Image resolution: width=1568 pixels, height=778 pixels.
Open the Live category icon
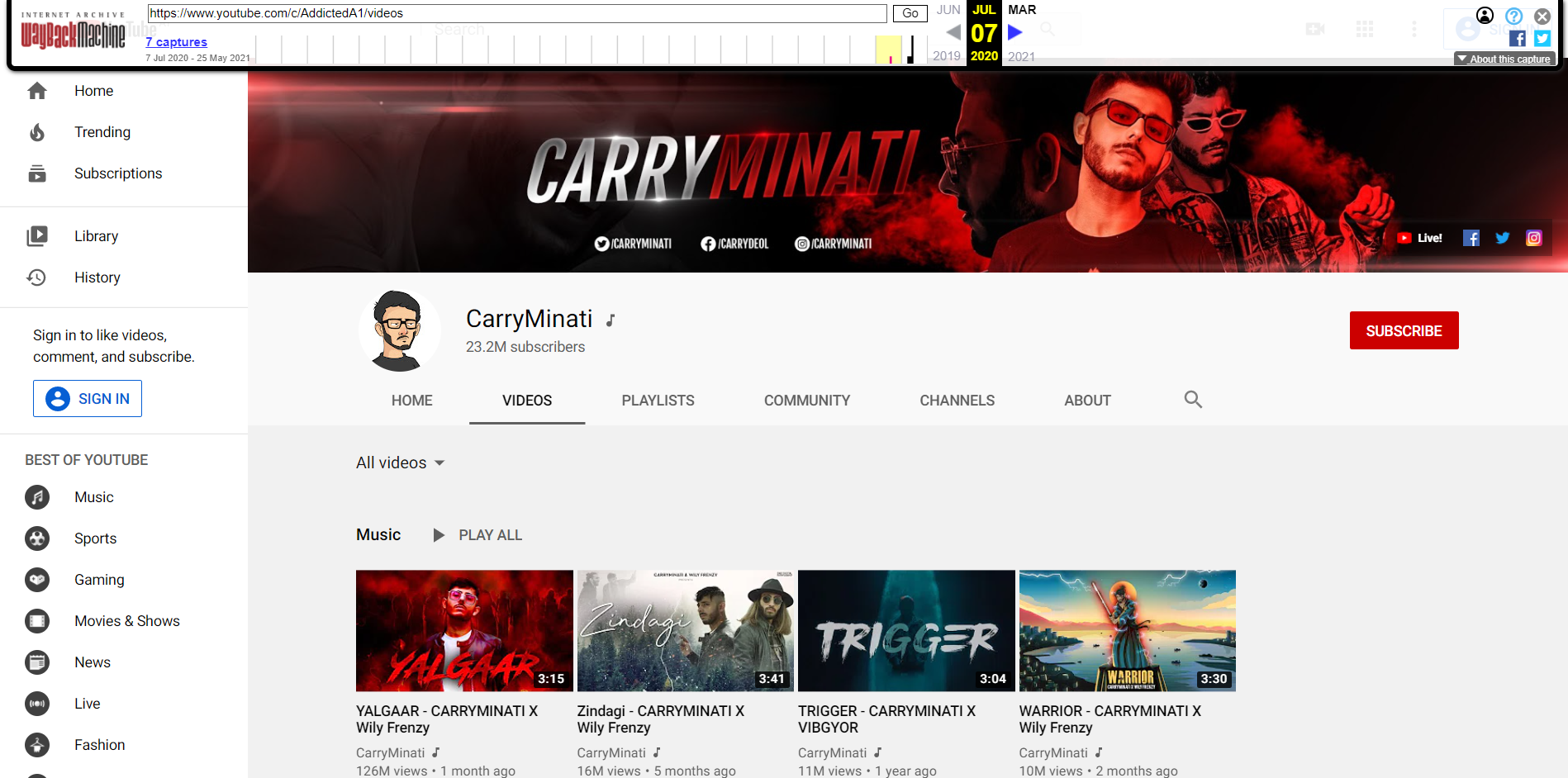37,704
